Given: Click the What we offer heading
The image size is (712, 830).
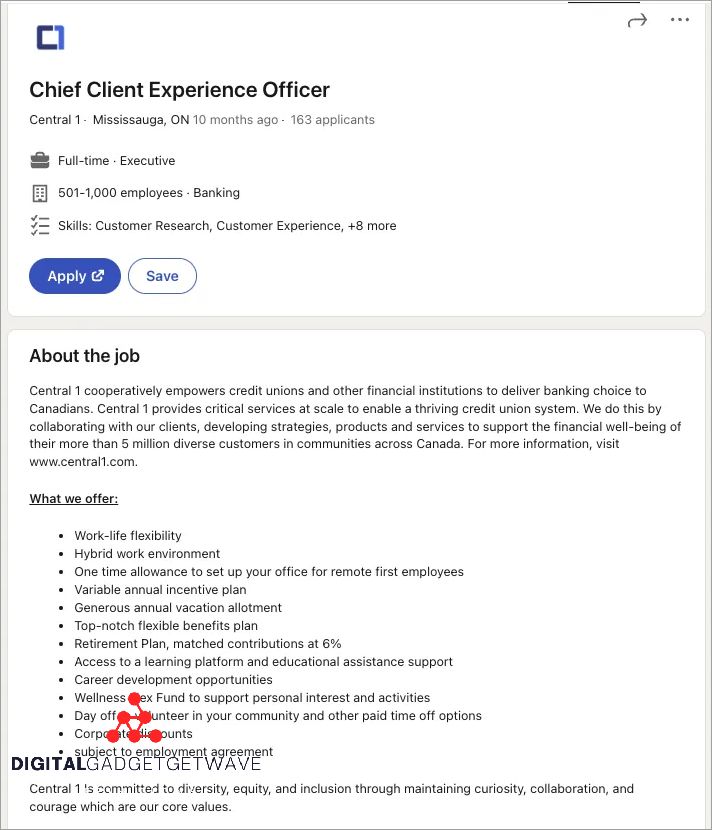Looking at the screenshot, I should pos(73,499).
